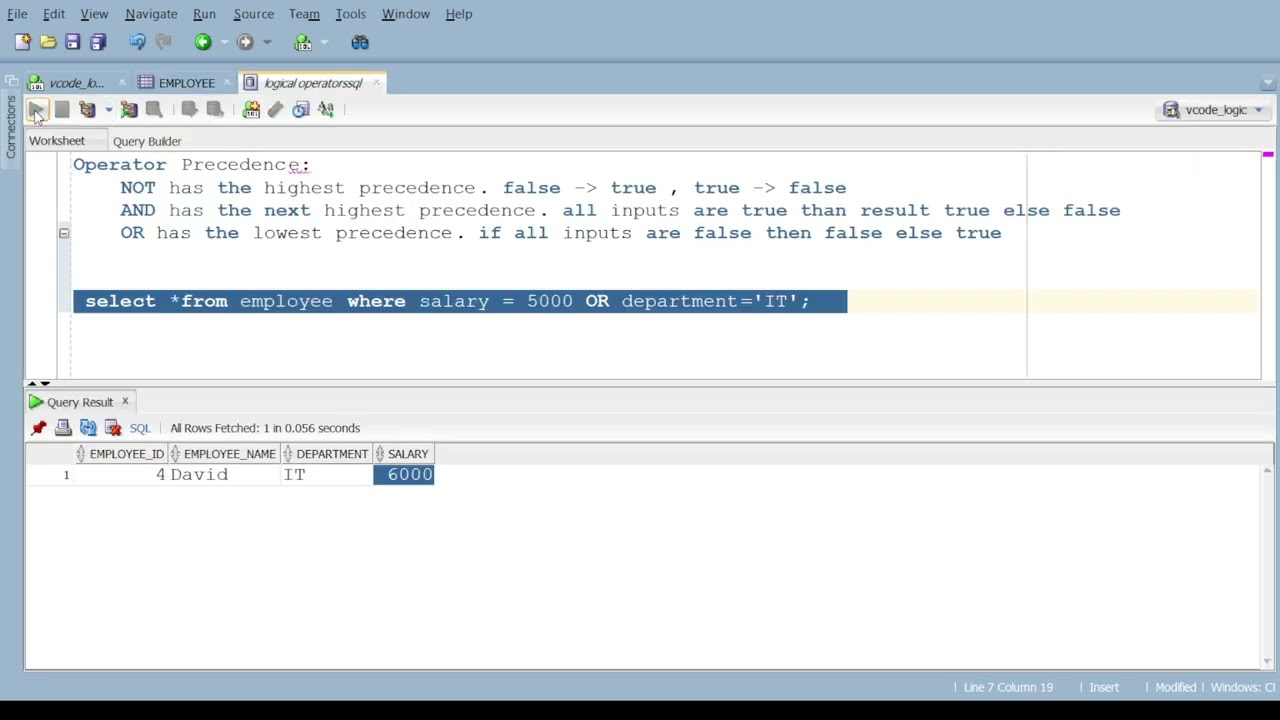Image resolution: width=1280 pixels, height=720 pixels.
Task: Click the Undo arrow icon
Action: tap(137, 42)
